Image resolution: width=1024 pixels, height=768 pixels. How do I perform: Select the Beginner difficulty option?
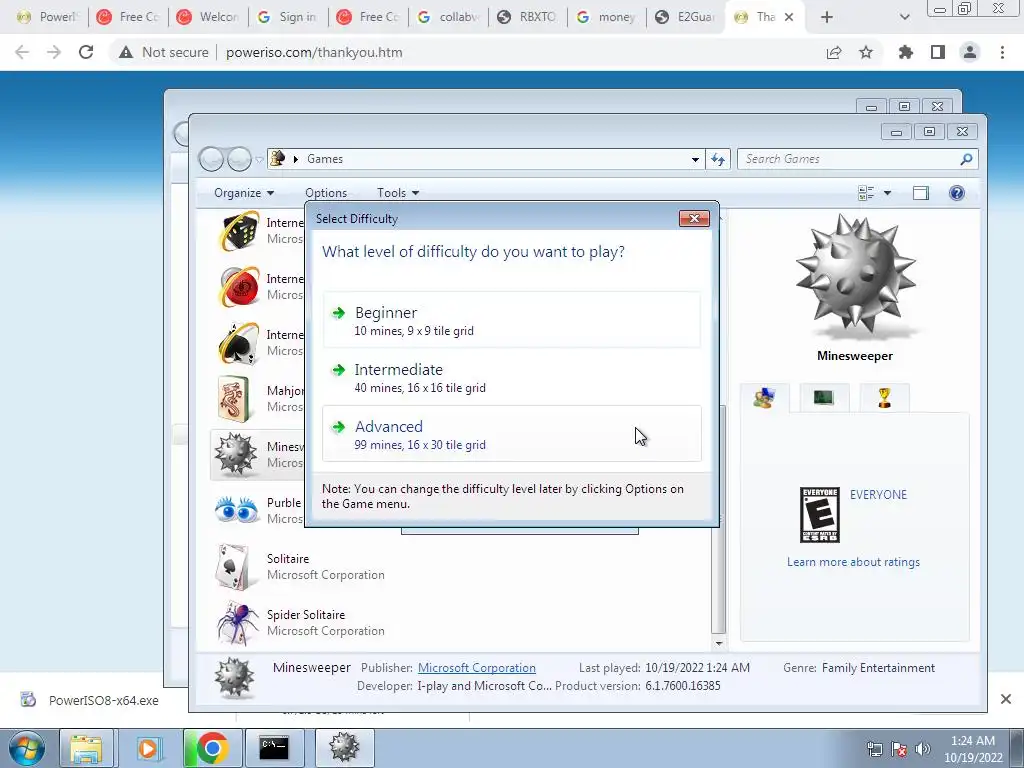click(511, 320)
